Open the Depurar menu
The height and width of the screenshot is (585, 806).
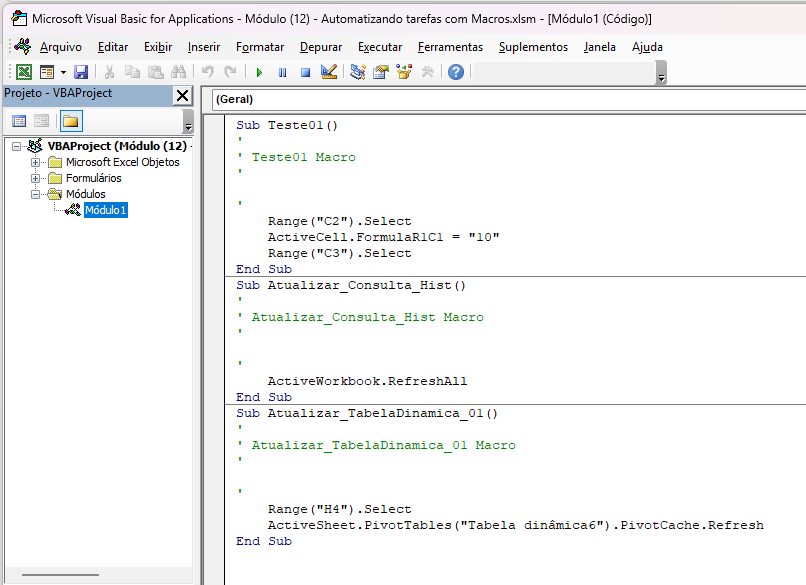click(320, 47)
